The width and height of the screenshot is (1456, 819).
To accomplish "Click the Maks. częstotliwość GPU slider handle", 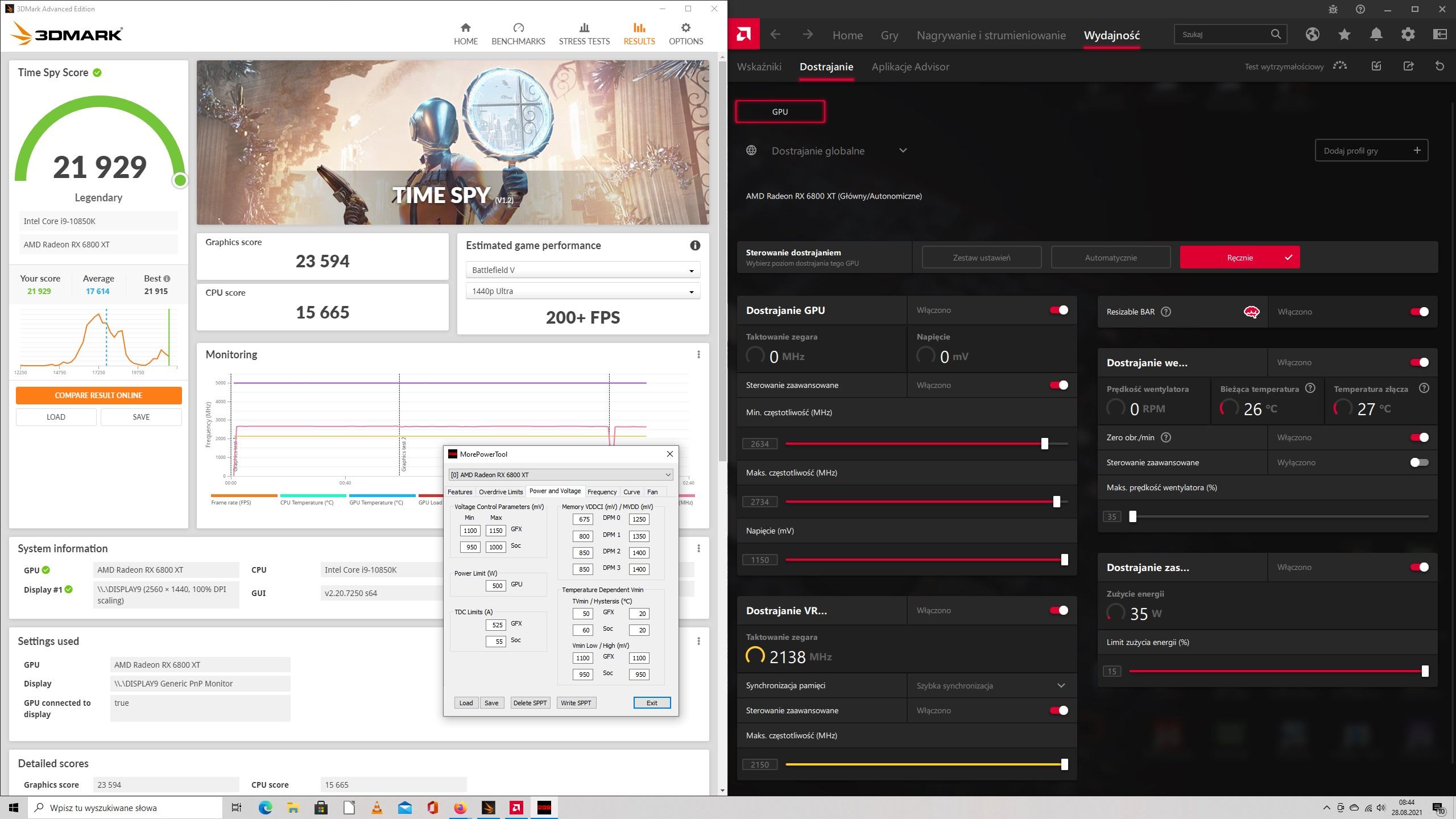I will [x=1056, y=502].
